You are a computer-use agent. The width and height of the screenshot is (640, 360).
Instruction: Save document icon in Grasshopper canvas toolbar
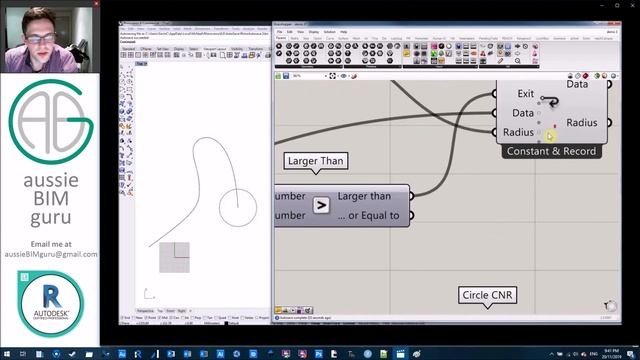[x=286, y=76]
